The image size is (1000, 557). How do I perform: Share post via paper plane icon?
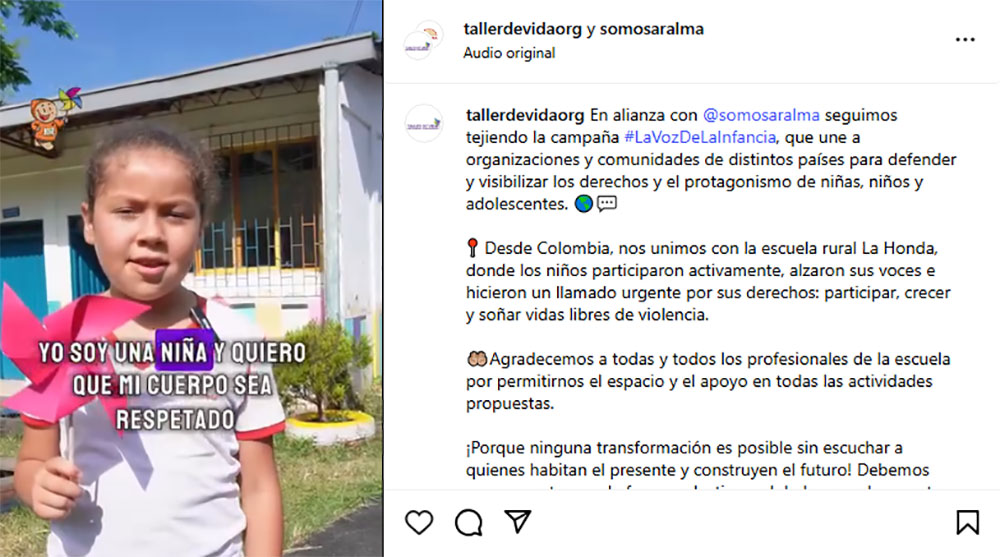(518, 521)
